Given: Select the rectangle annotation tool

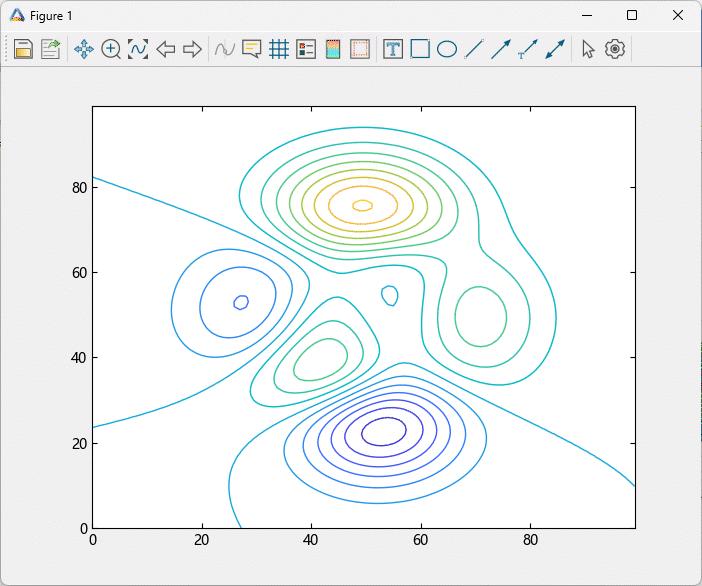Looking at the screenshot, I should (x=420, y=49).
